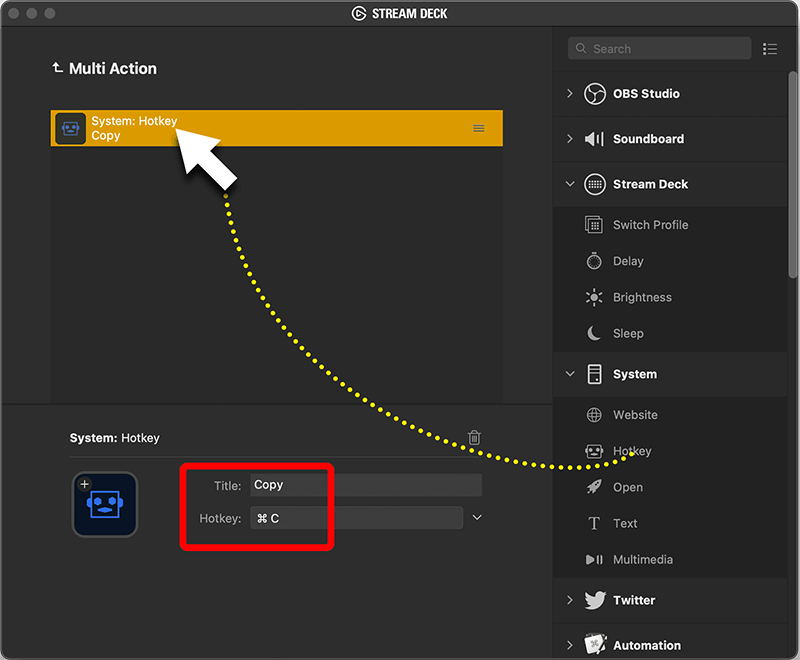Expand the Twitter category chevron
The image size is (800, 660).
coord(570,600)
